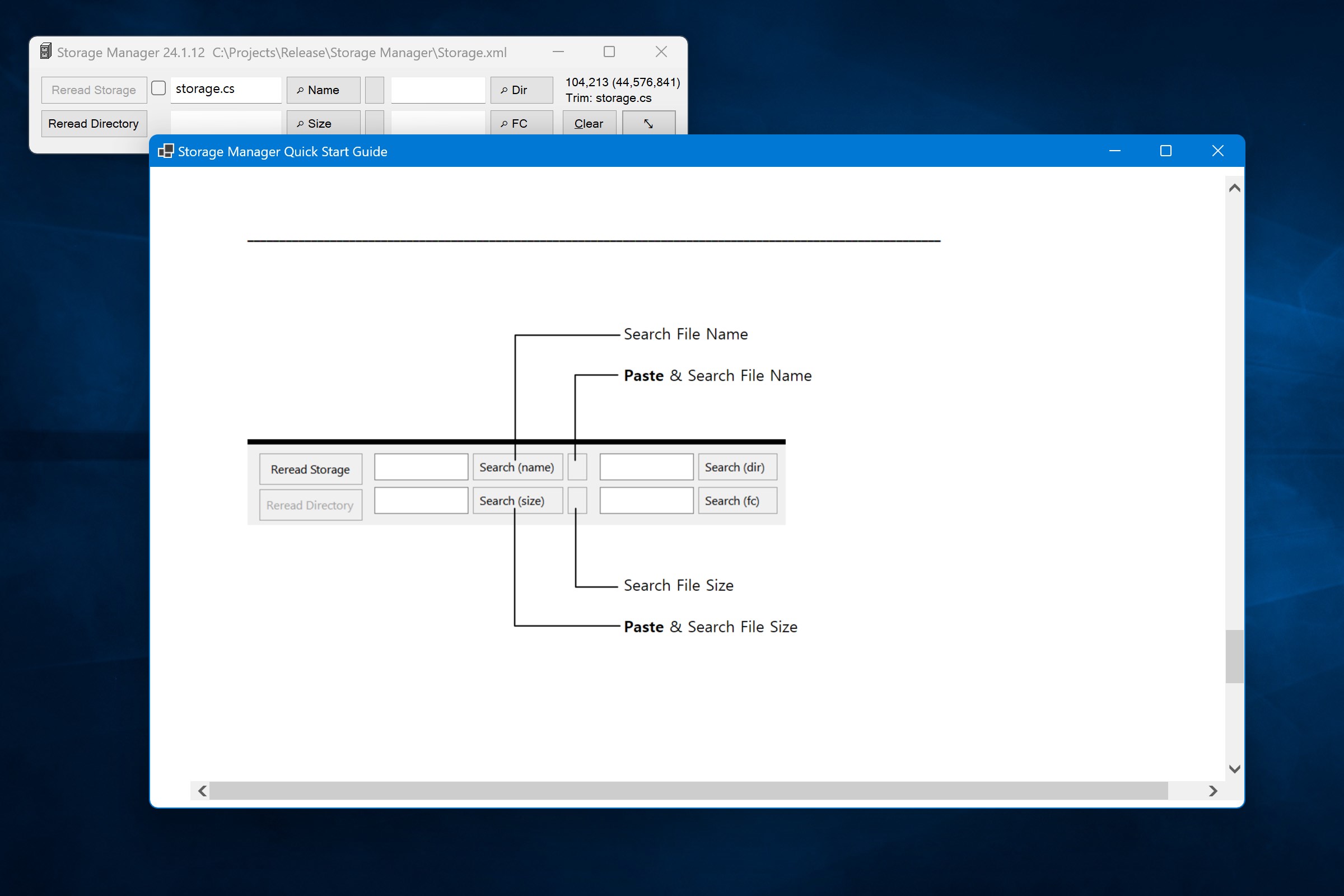Click the Size search button

[323, 123]
